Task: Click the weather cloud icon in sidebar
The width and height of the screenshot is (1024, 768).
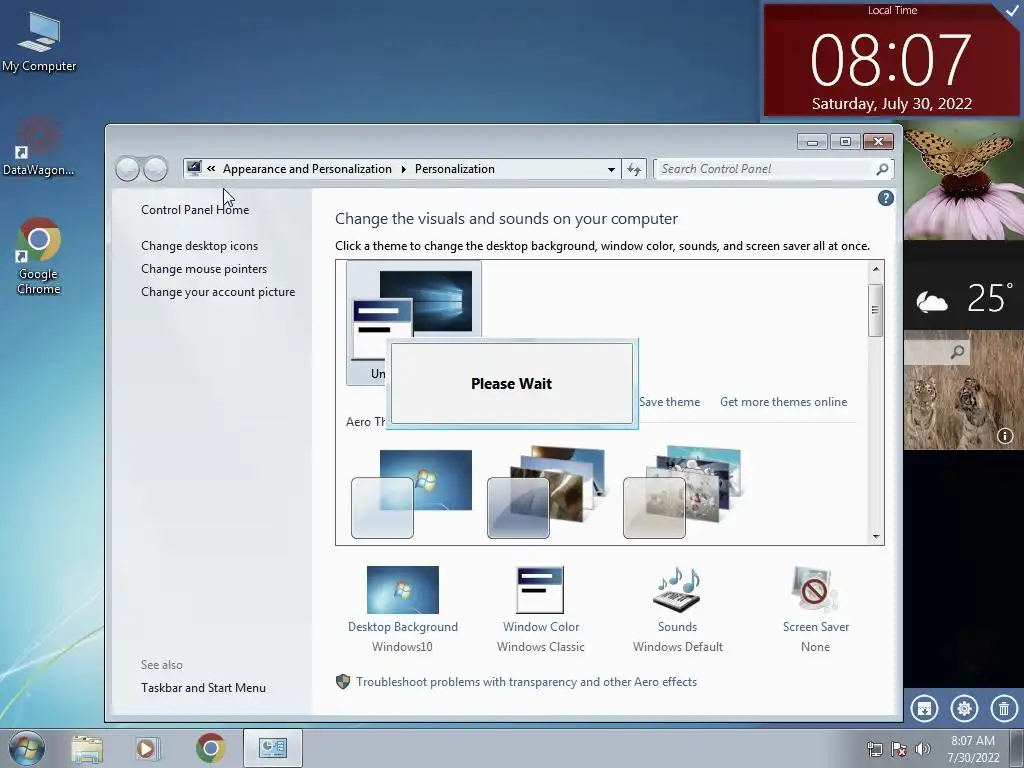Action: pyautogui.click(x=932, y=302)
